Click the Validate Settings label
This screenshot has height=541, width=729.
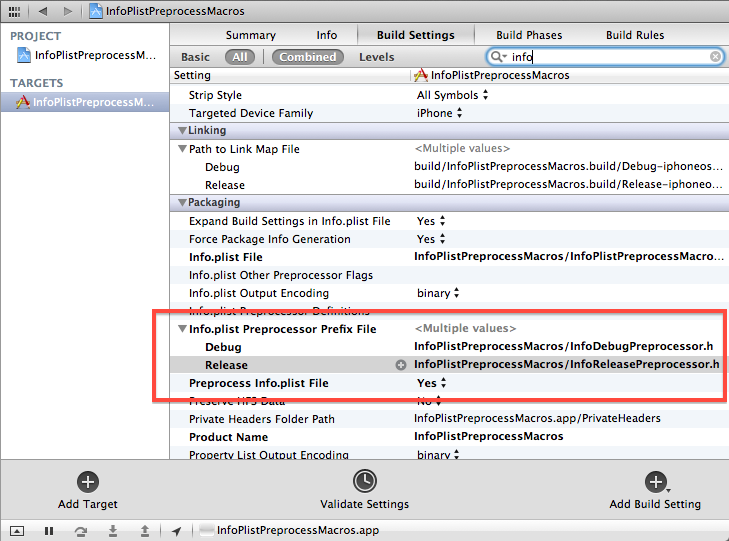[364, 504]
